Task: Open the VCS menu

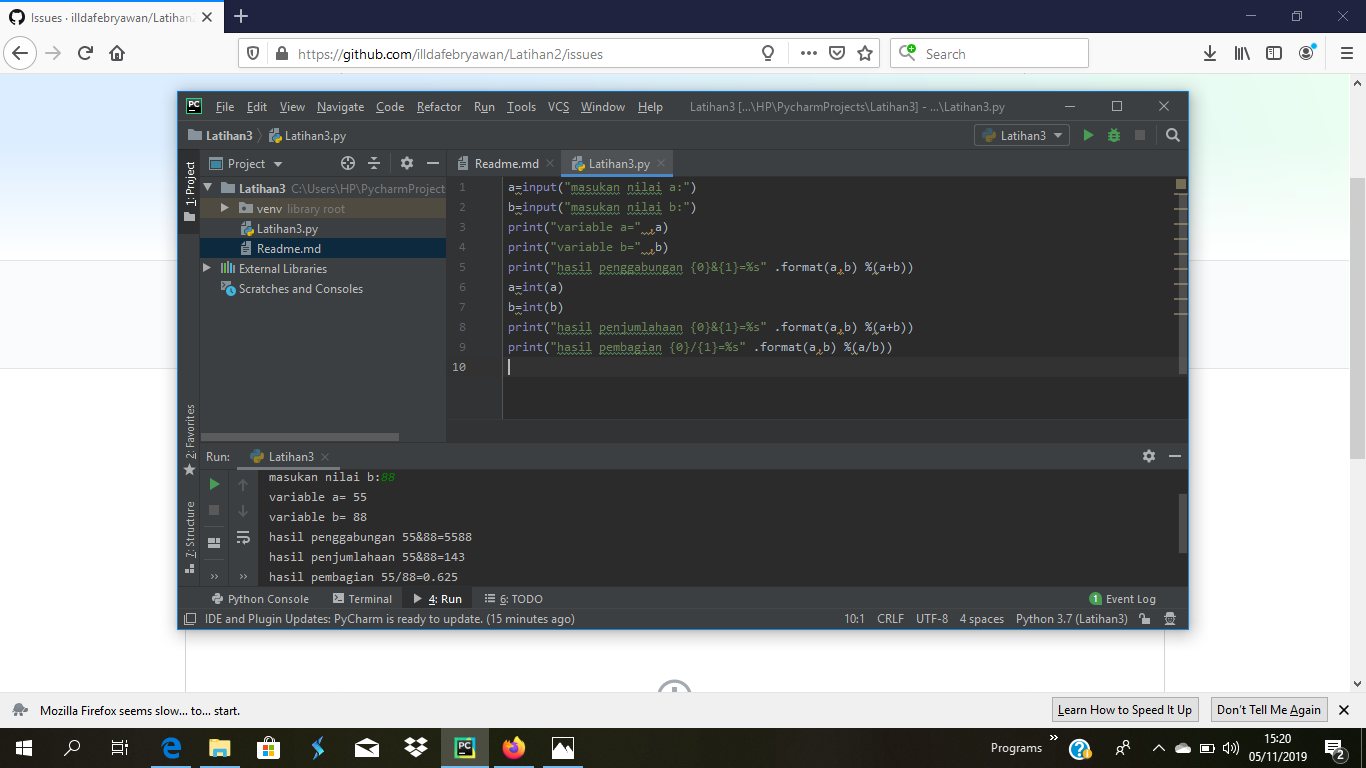Action: 558,107
